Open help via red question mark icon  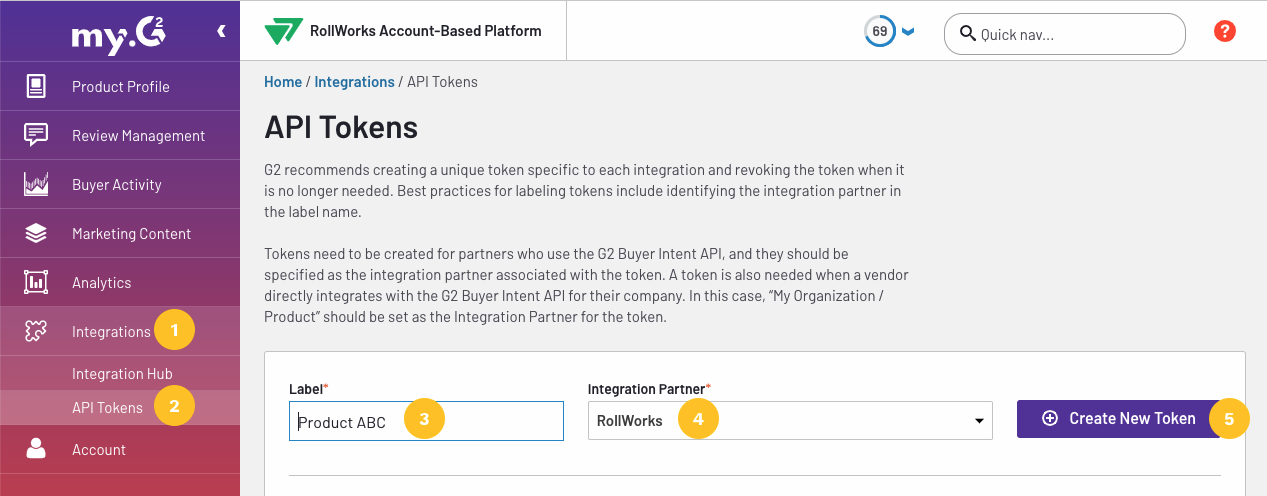point(1224,31)
